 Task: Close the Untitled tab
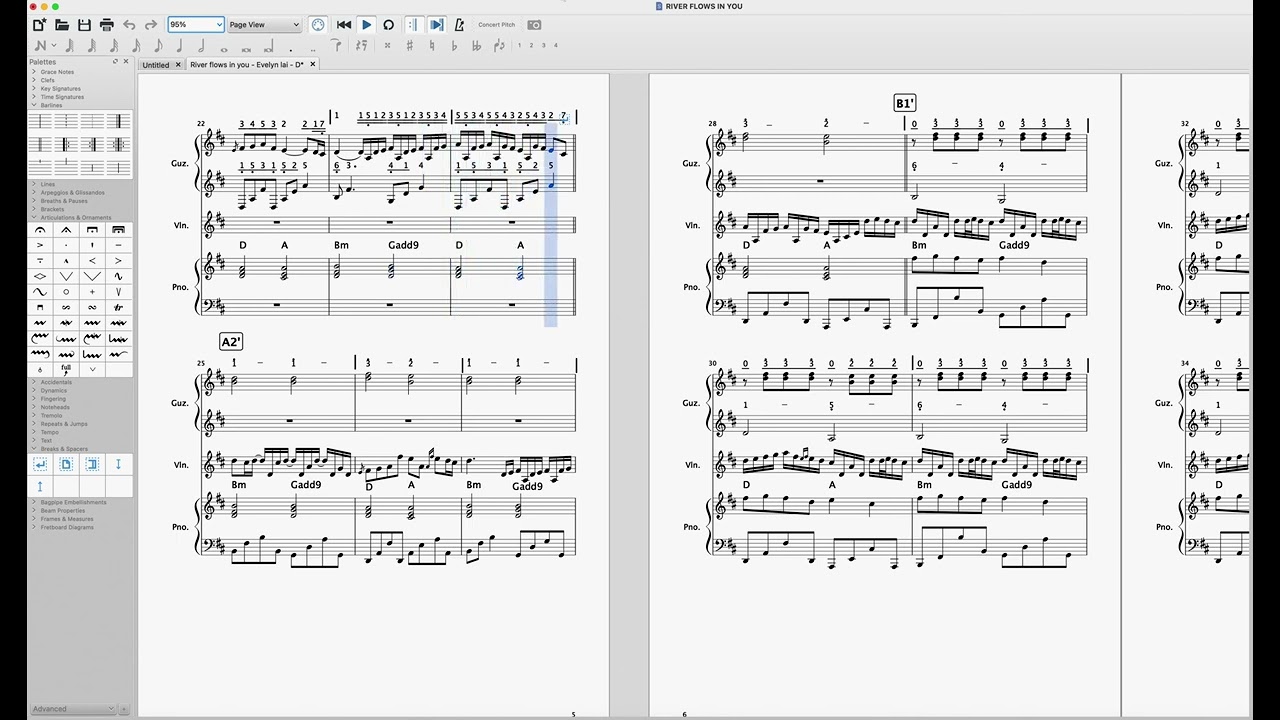(x=178, y=65)
